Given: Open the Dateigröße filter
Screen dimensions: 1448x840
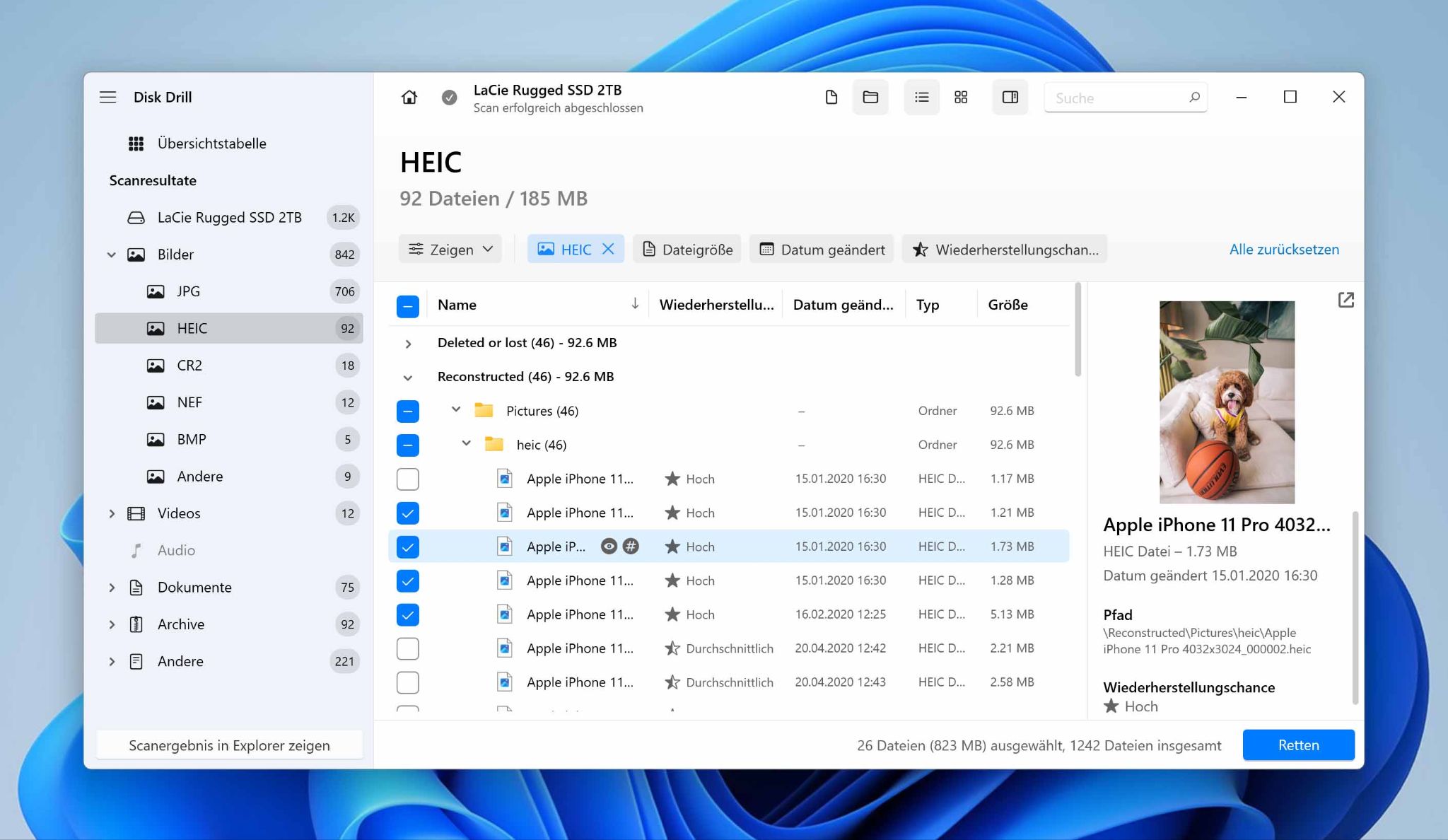Looking at the screenshot, I should click(x=687, y=249).
